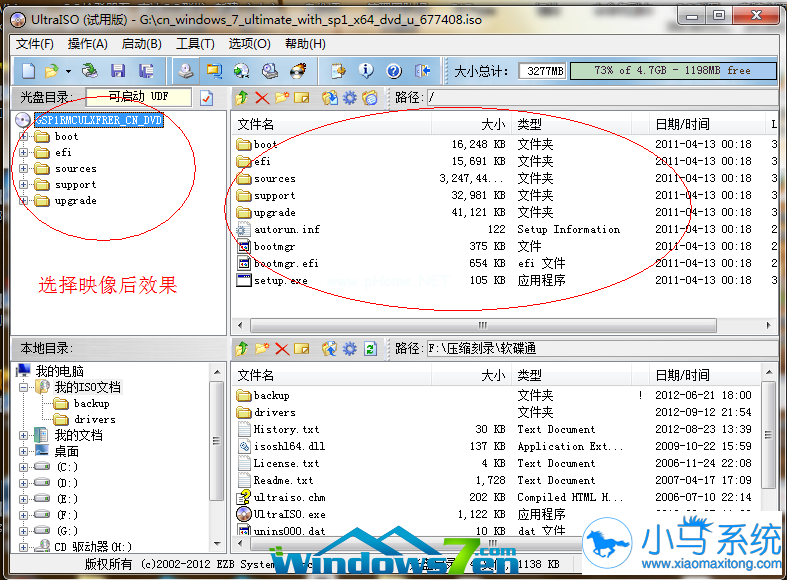
Task: Click red X delete icon in image pane
Action: 261,97
